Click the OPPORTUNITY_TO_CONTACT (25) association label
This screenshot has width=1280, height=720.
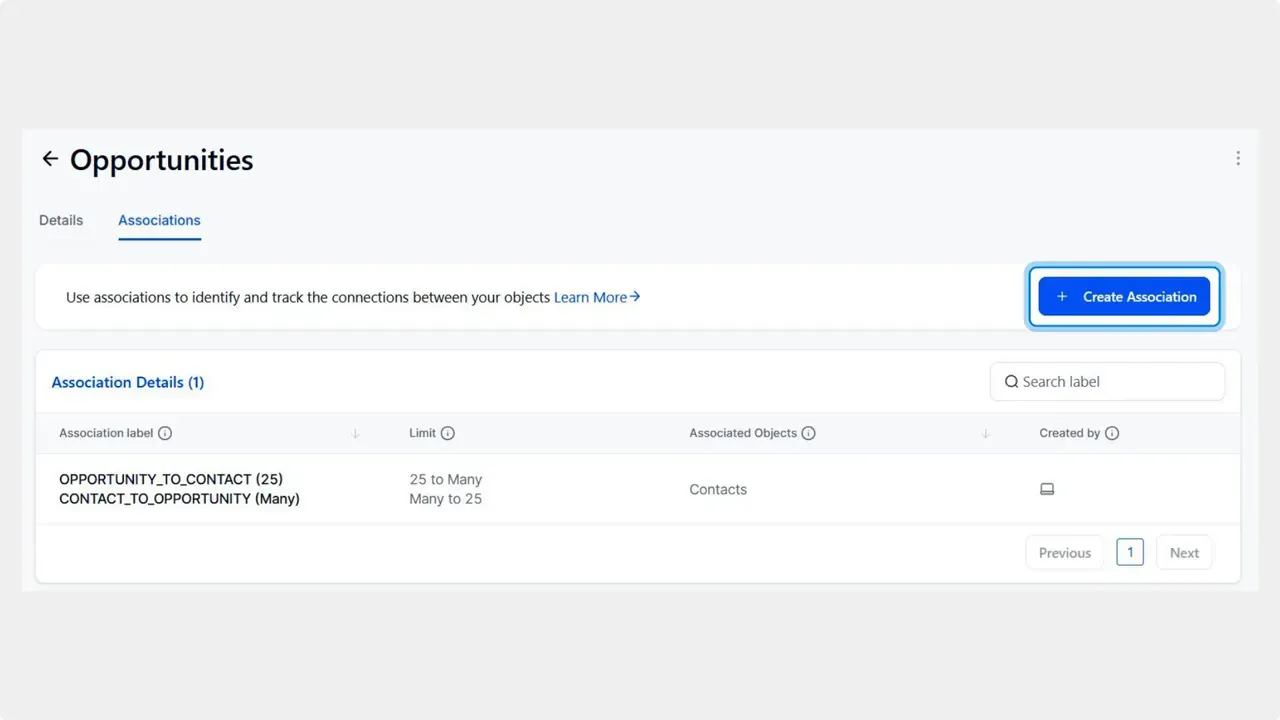(x=171, y=480)
